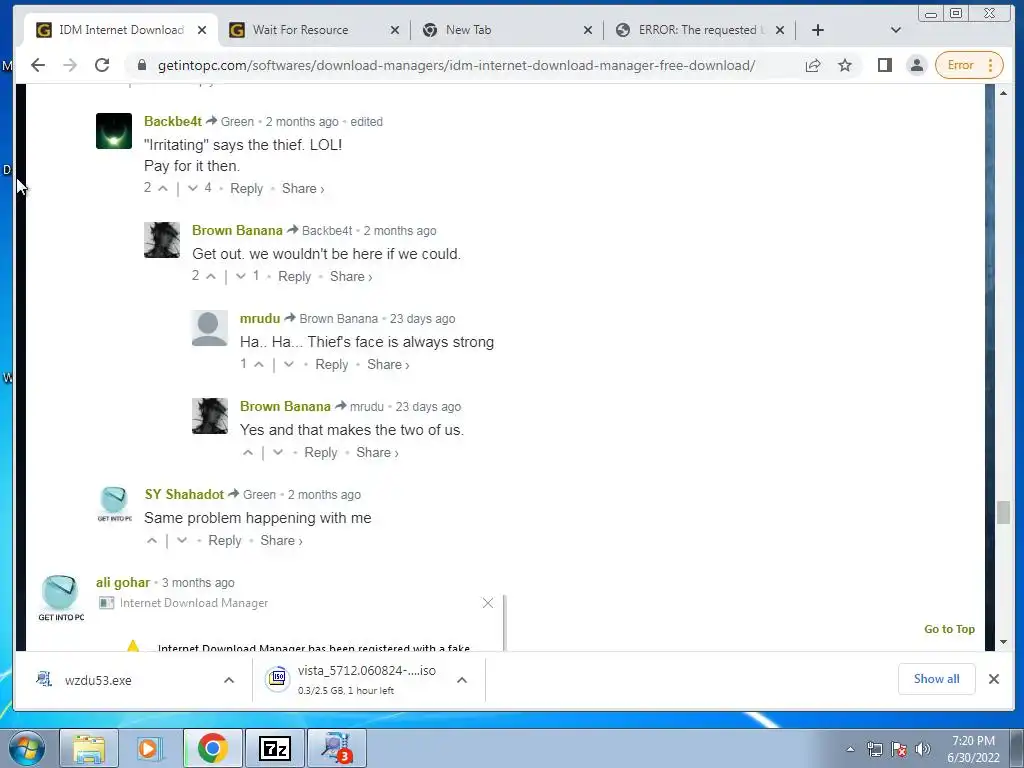Downvote Brown Banana's 'Get out' comment
The image size is (1024, 768).
pyautogui.click(x=240, y=277)
